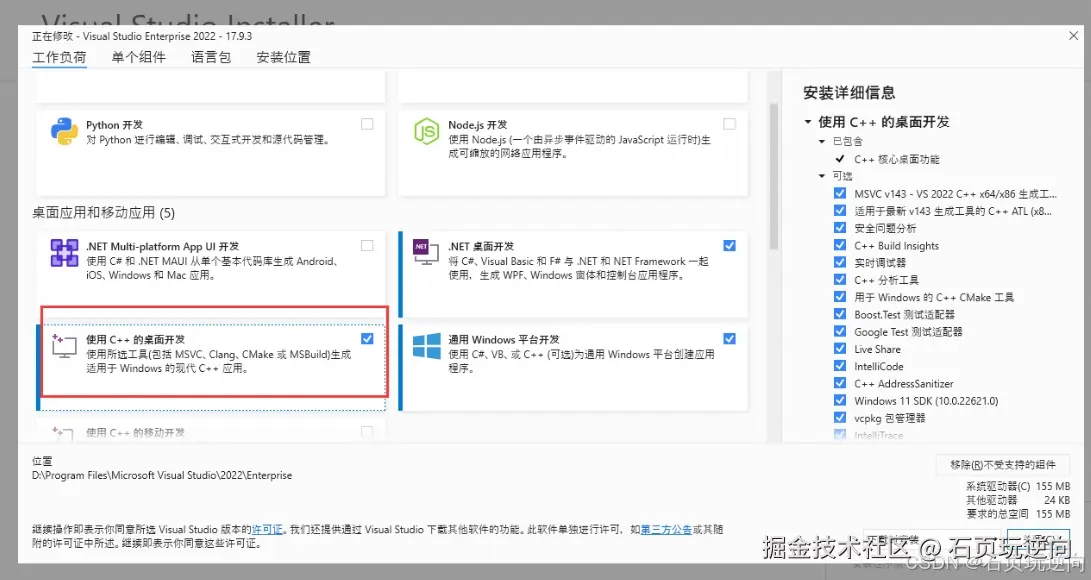Click the Node.js workload icon
The height and width of the screenshot is (580, 1091).
pyautogui.click(x=427, y=130)
